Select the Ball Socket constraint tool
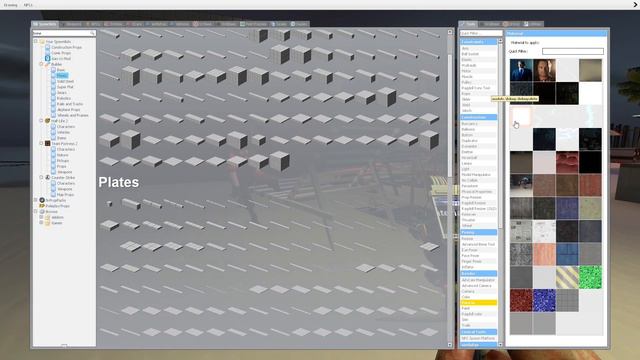 click(x=478, y=54)
